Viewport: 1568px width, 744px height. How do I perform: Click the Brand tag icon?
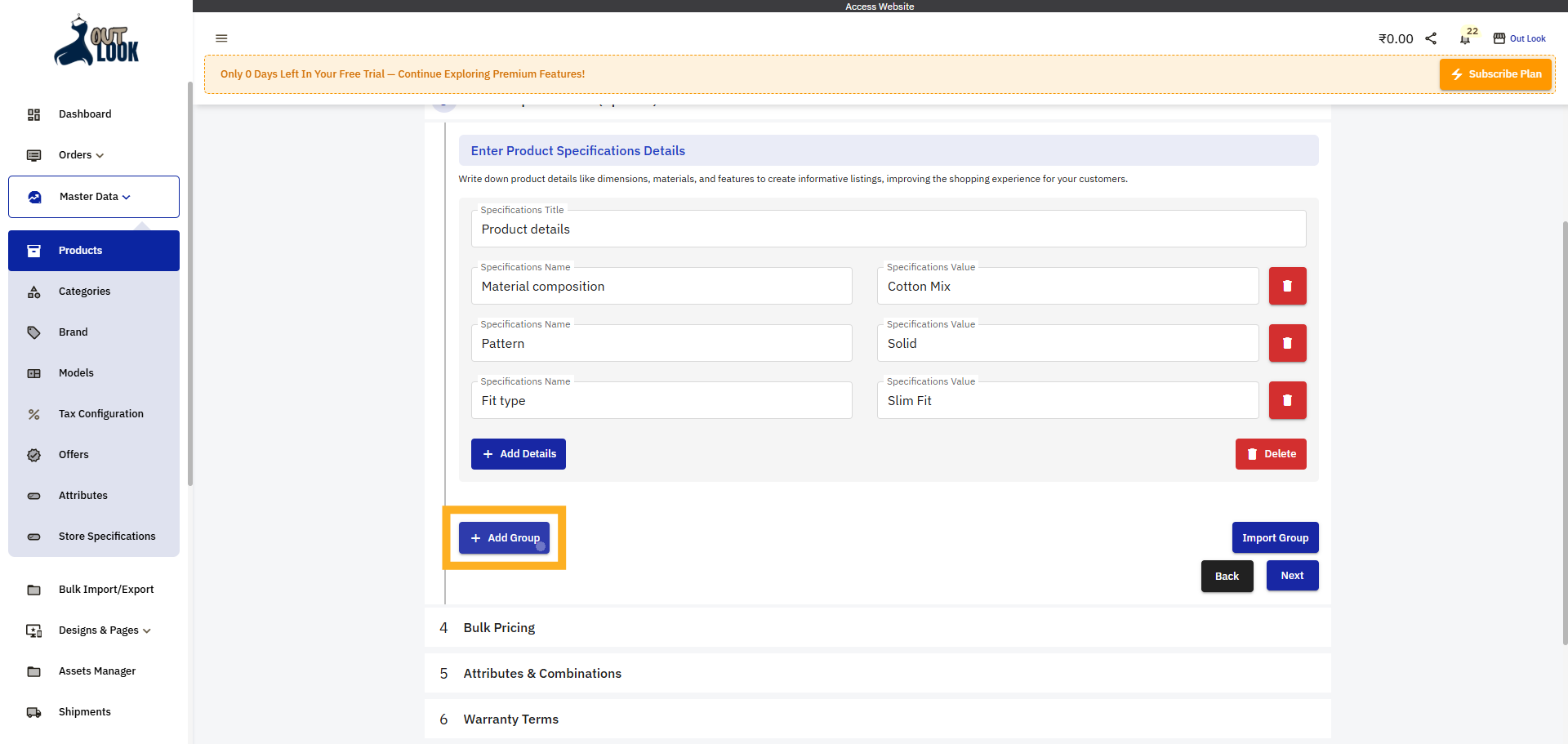click(x=33, y=332)
